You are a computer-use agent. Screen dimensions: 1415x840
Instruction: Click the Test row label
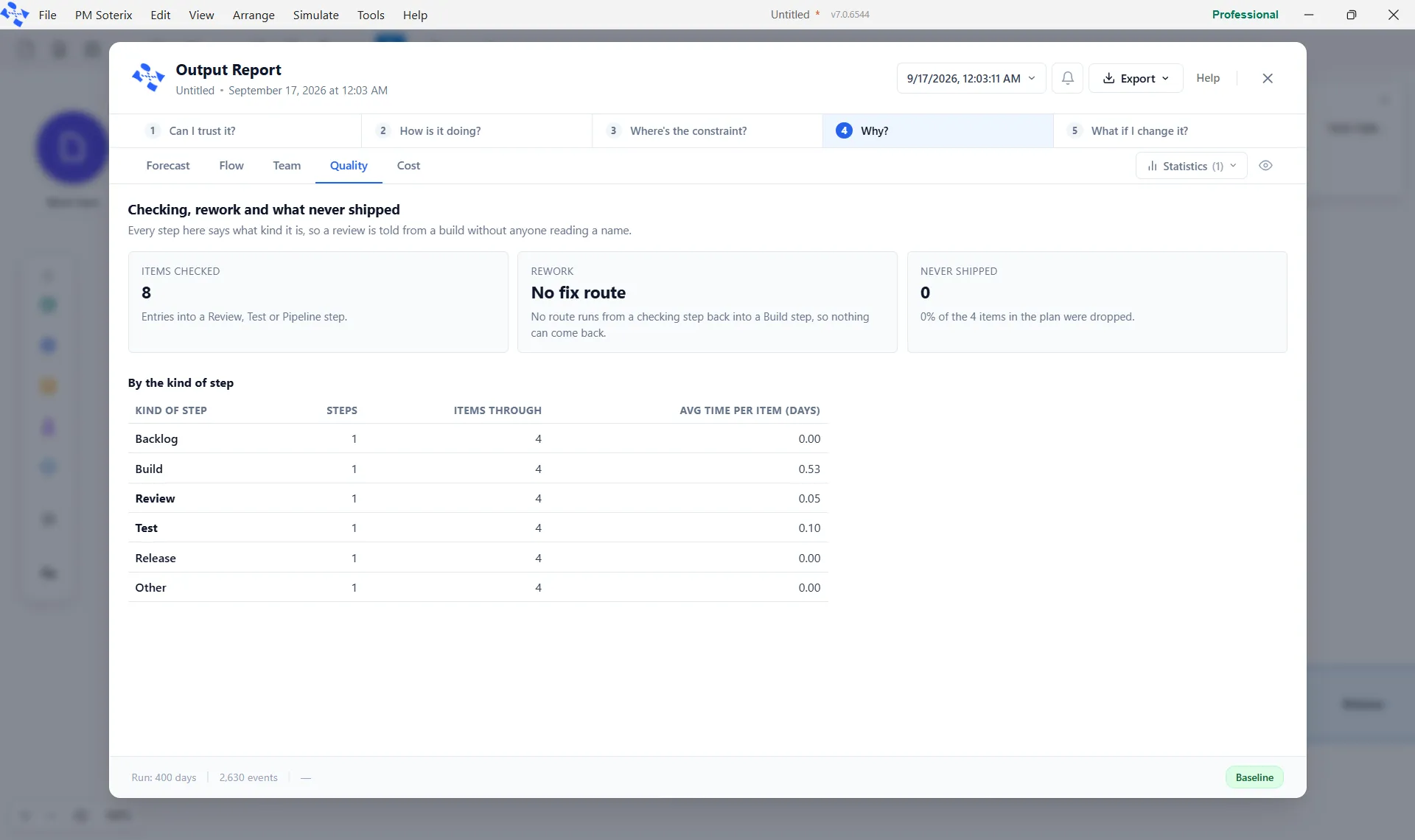pos(146,528)
